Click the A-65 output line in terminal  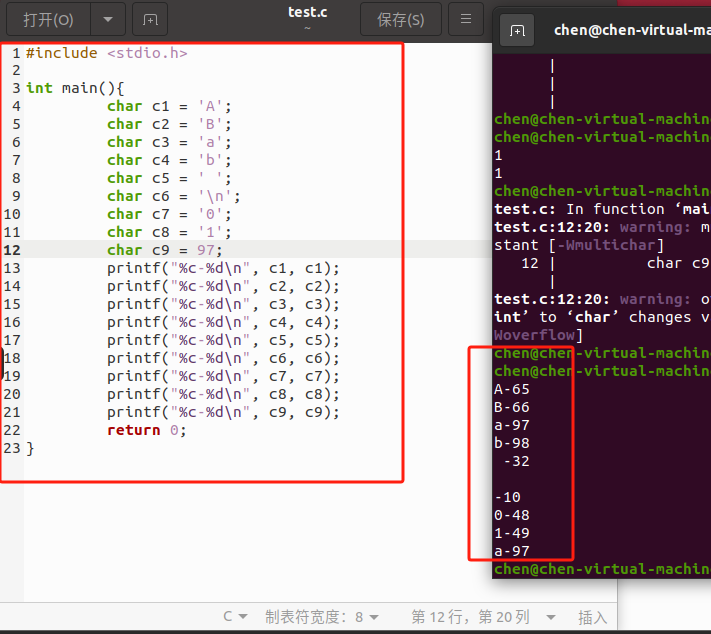tap(512, 390)
